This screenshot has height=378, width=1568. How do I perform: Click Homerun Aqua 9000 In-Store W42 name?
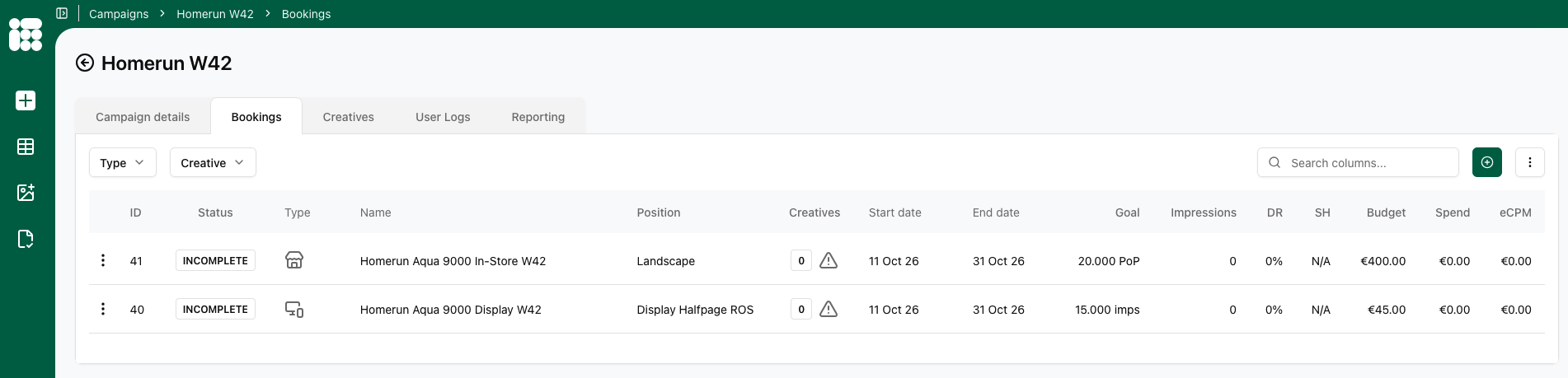point(453,261)
